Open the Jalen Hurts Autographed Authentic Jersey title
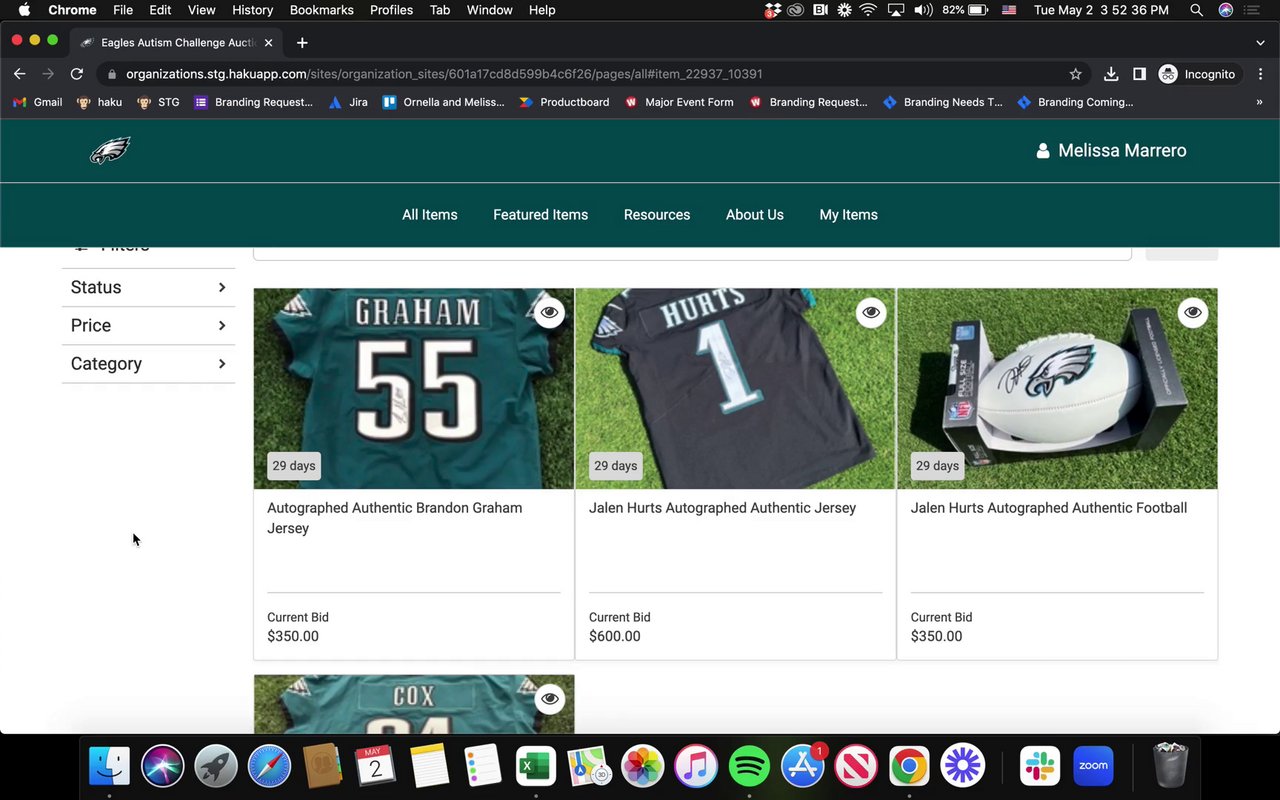Viewport: 1280px width, 800px height. (x=722, y=508)
